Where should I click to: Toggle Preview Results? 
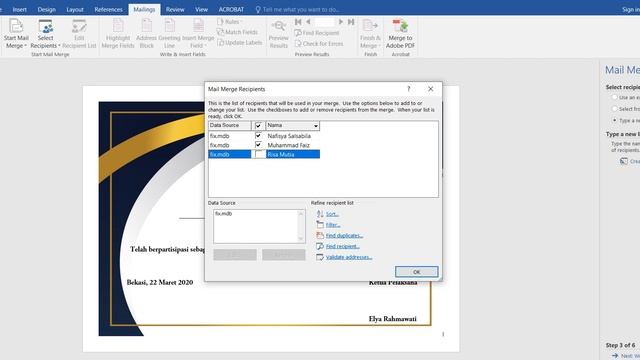[x=278, y=34]
